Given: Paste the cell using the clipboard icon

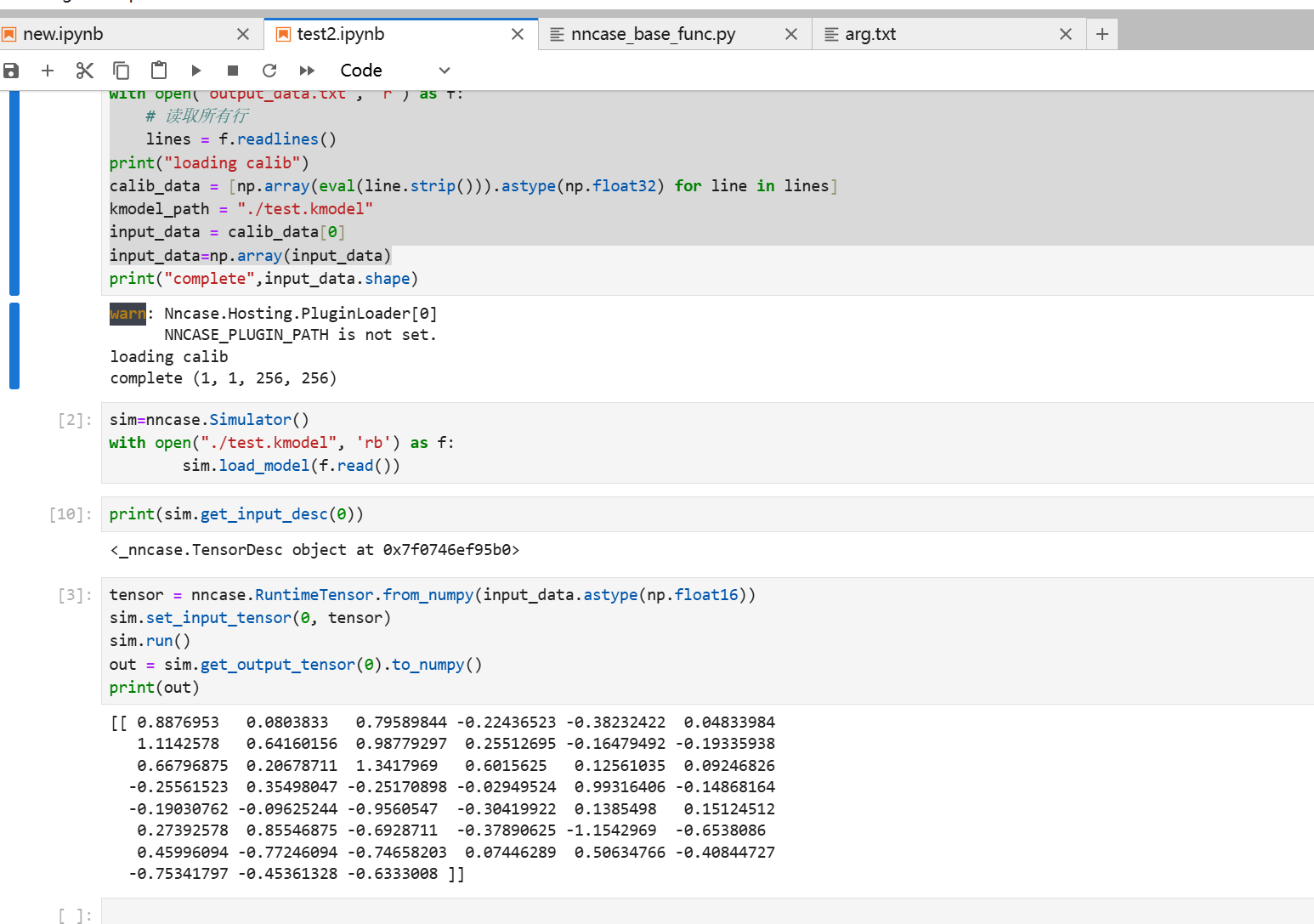Looking at the screenshot, I should pyautogui.click(x=159, y=71).
